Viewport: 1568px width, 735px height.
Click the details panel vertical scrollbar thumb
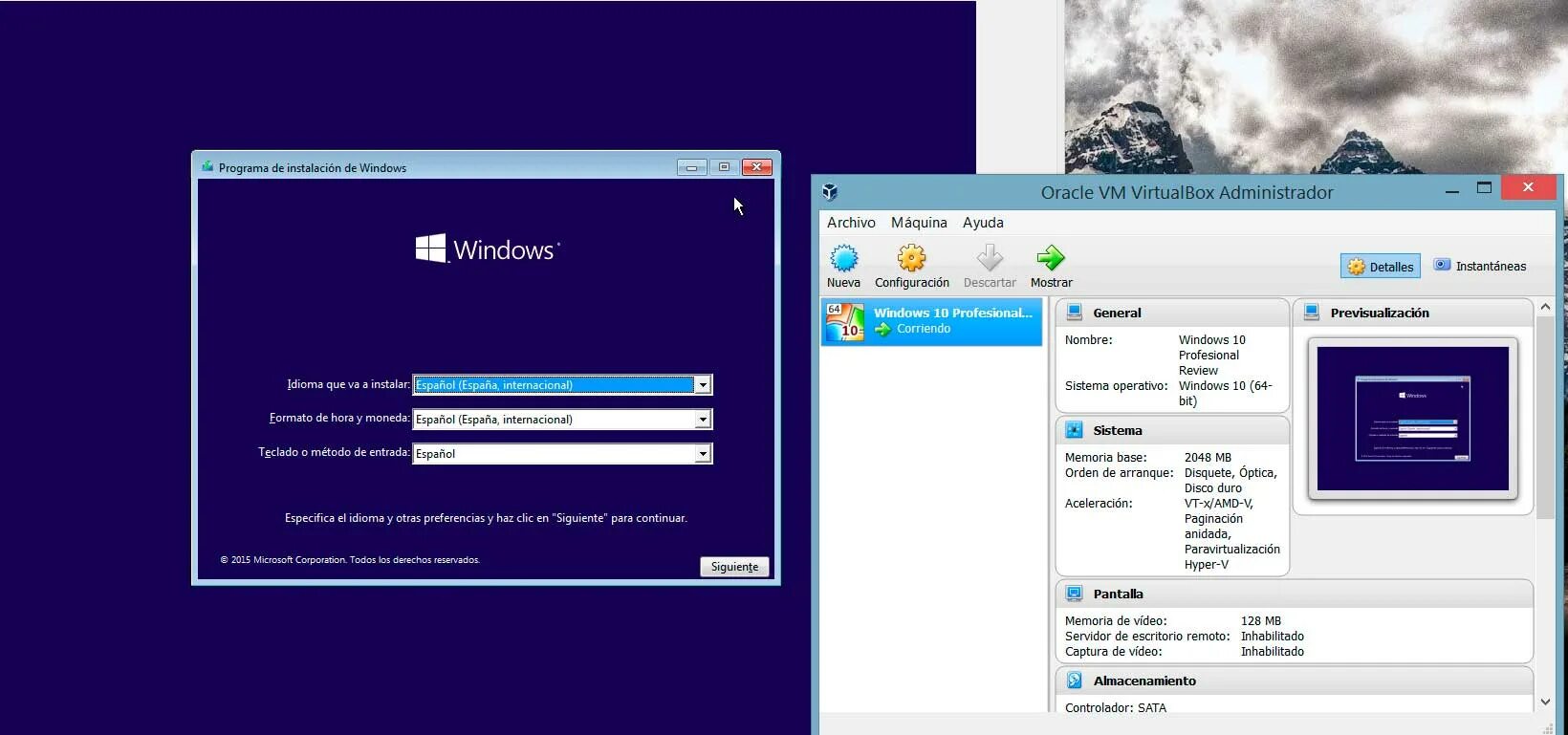(x=1545, y=417)
